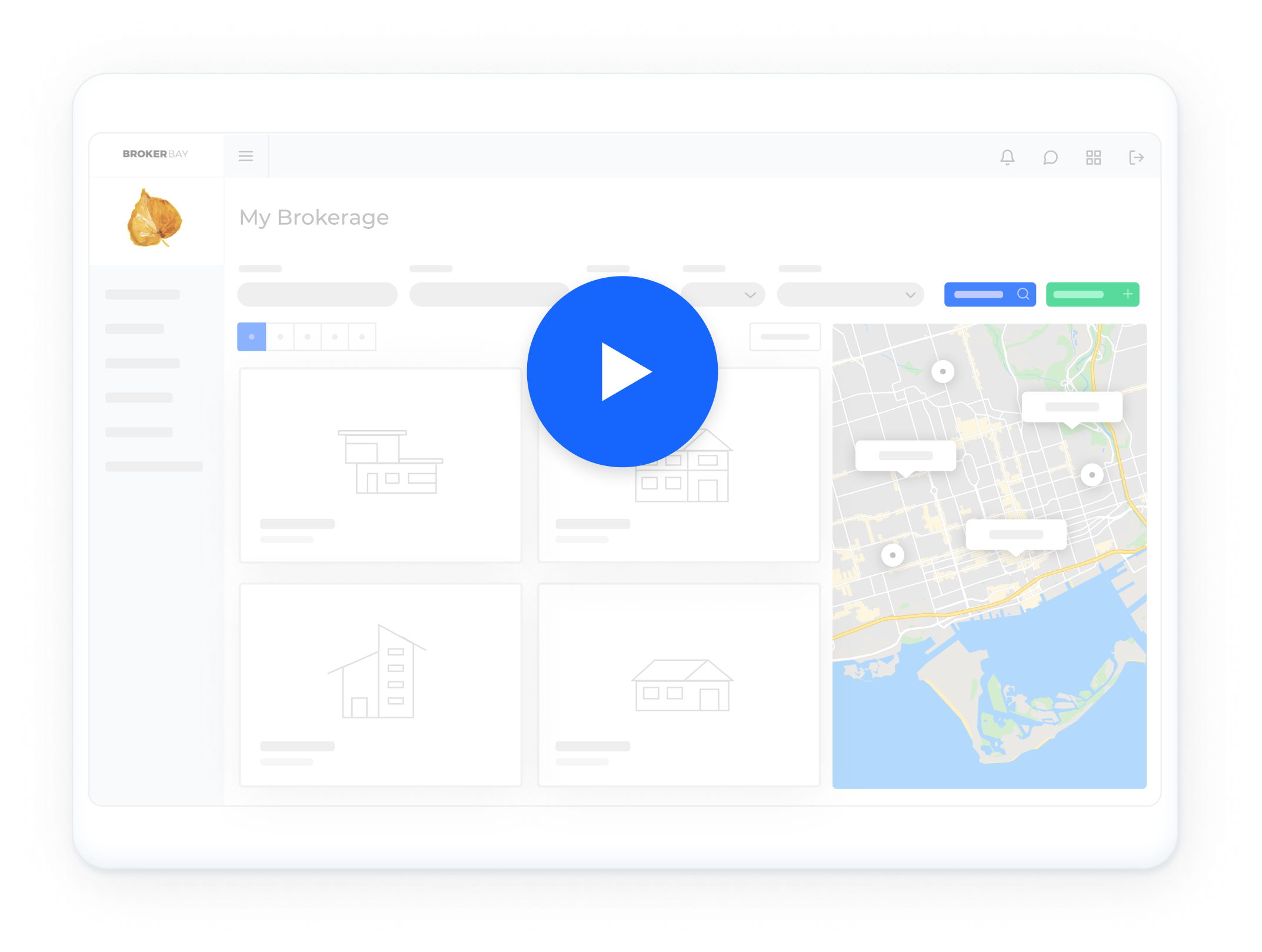Open the flat-roof modern house listing card
Screen dimensions: 1262x952
[x=381, y=465]
